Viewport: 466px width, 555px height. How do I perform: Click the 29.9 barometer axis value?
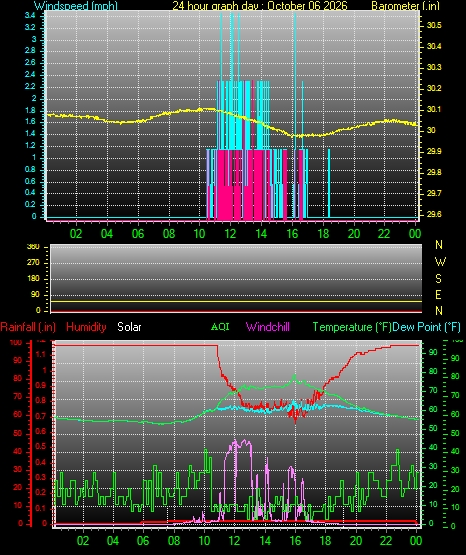[x=434, y=151]
